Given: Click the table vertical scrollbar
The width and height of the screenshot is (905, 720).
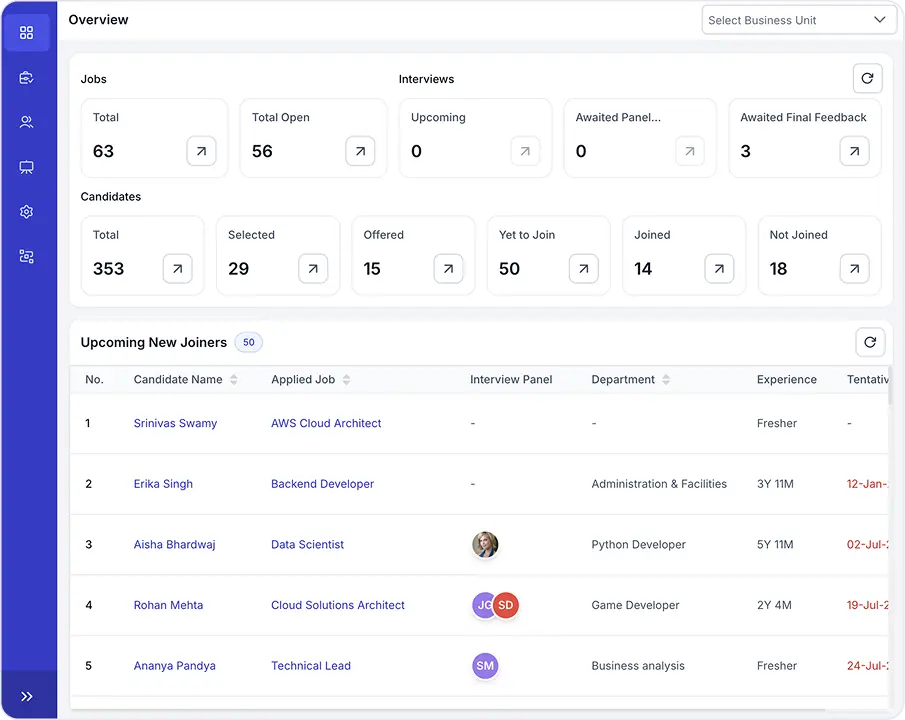Looking at the screenshot, I should coord(890,386).
